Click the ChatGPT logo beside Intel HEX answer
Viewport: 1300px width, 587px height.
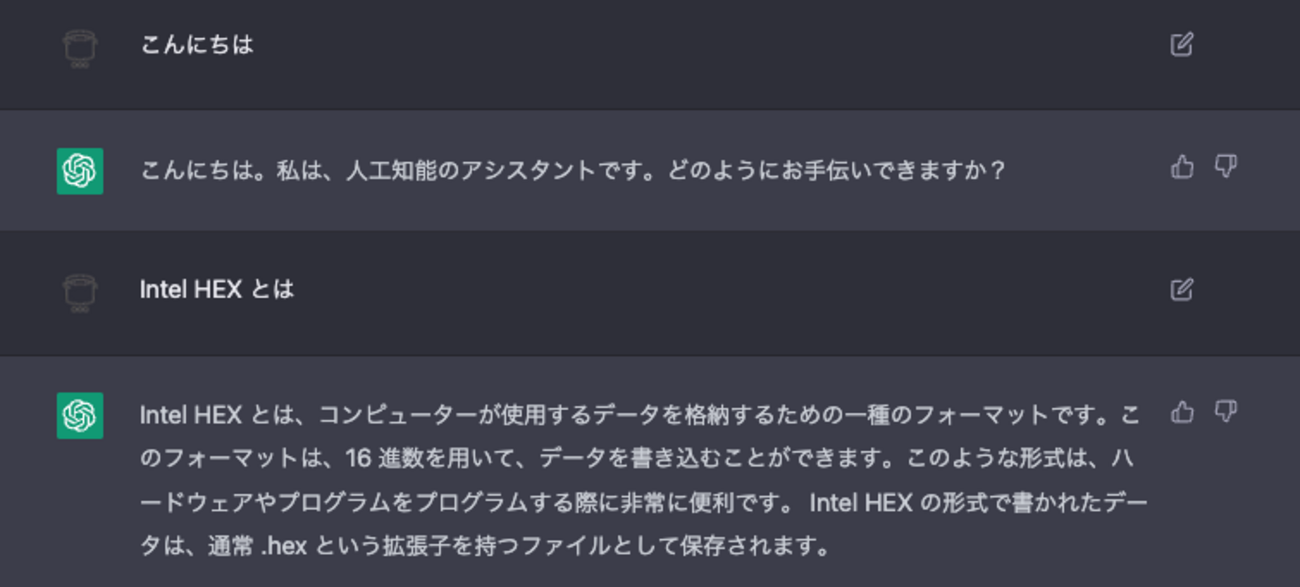(x=80, y=415)
